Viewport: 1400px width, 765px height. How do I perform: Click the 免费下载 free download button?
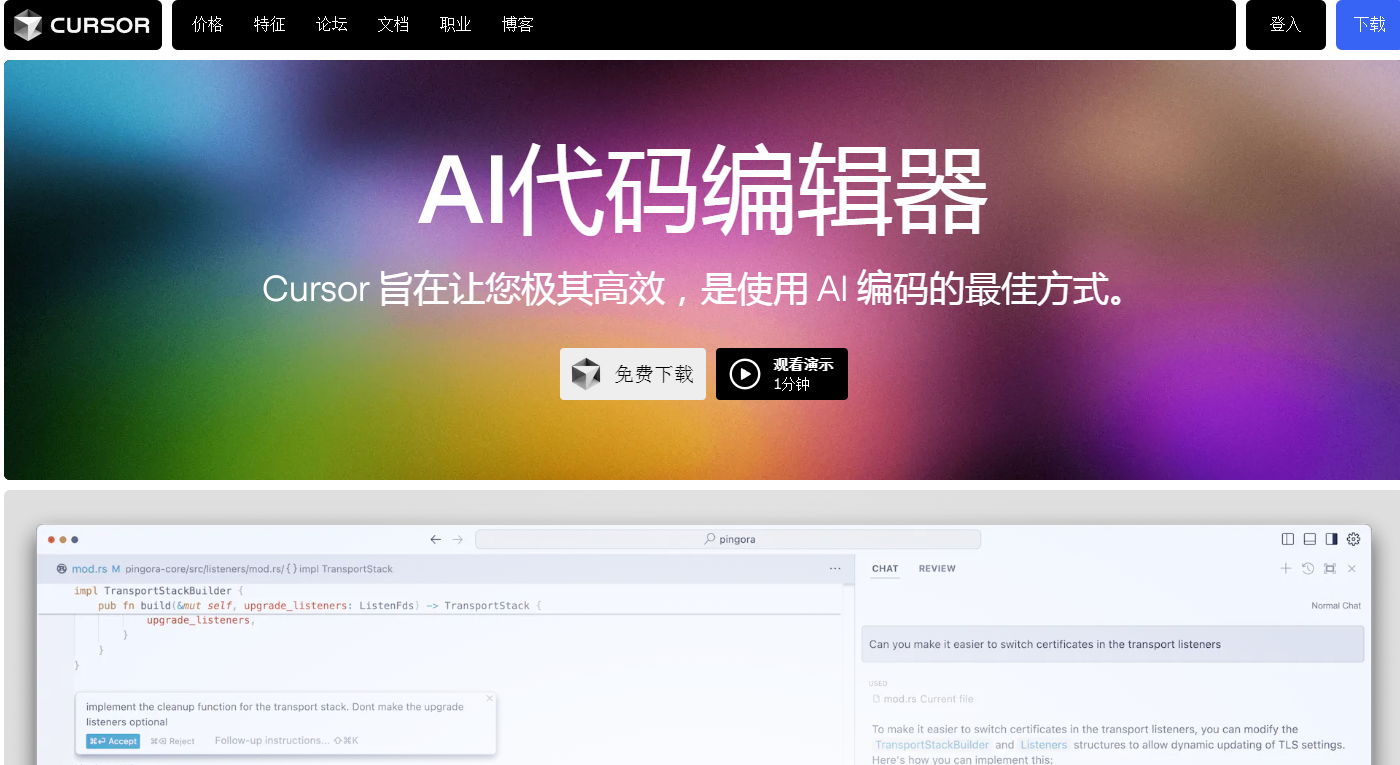pos(633,374)
